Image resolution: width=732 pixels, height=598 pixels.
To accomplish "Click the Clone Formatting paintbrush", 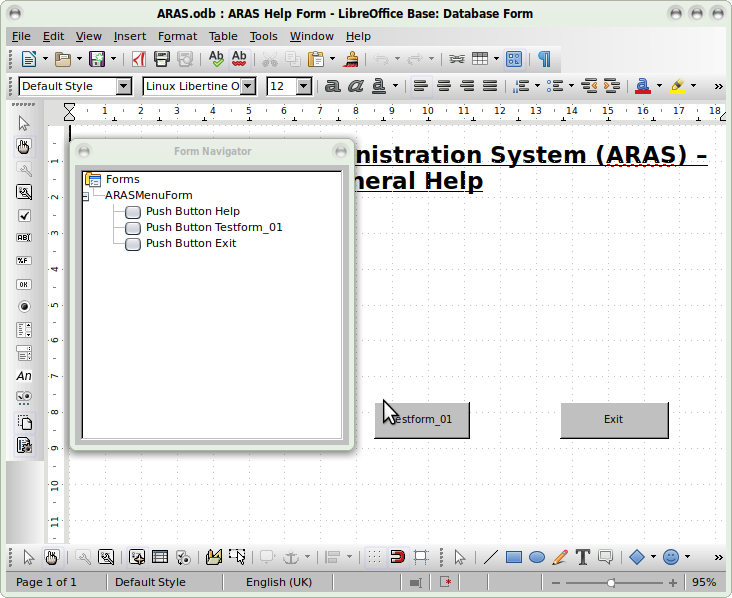I will click(x=351, y=59).
